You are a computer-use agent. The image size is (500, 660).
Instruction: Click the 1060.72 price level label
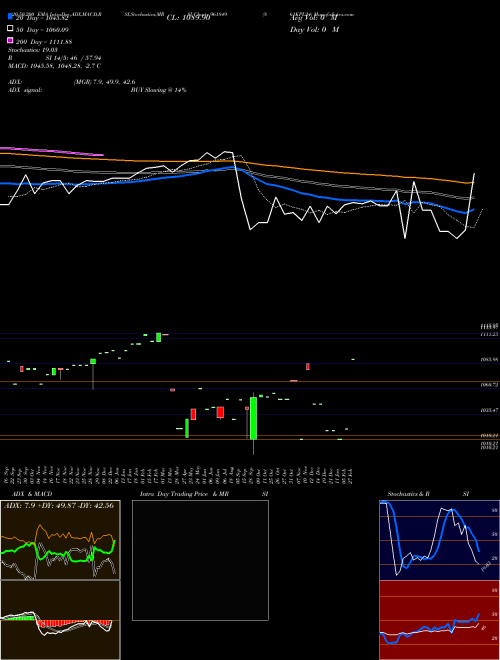tap(489, 385)
